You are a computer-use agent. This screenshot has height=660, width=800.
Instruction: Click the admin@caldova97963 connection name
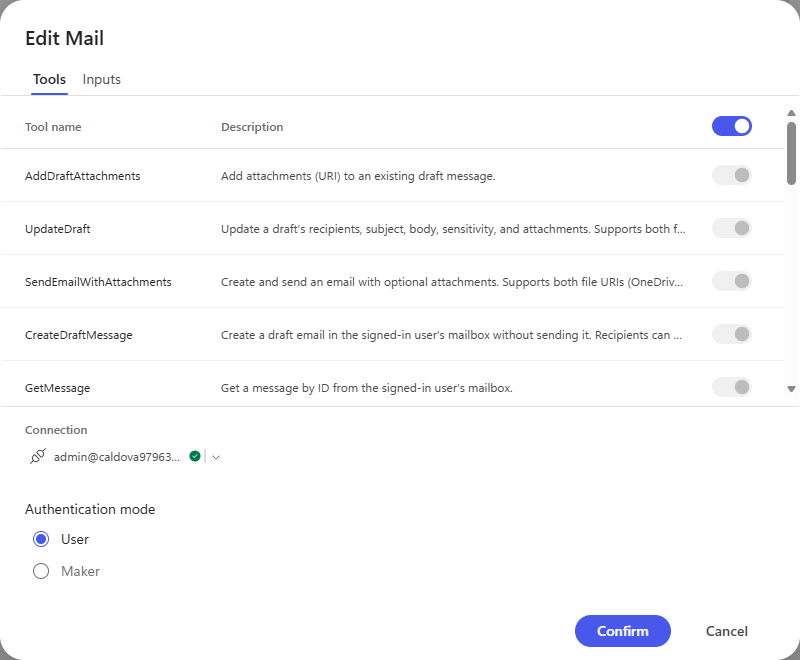coord(117,457)
